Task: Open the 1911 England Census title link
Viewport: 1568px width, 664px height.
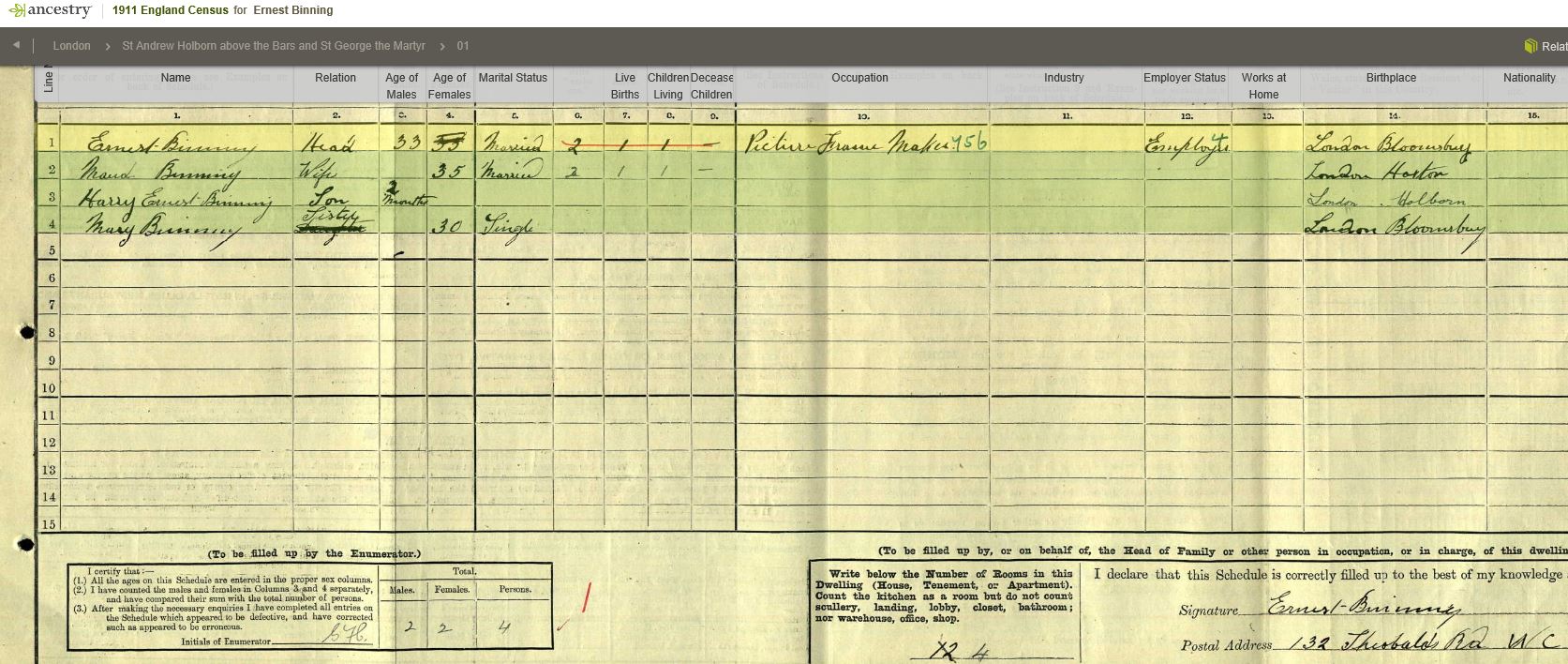Action: (170, 10)
